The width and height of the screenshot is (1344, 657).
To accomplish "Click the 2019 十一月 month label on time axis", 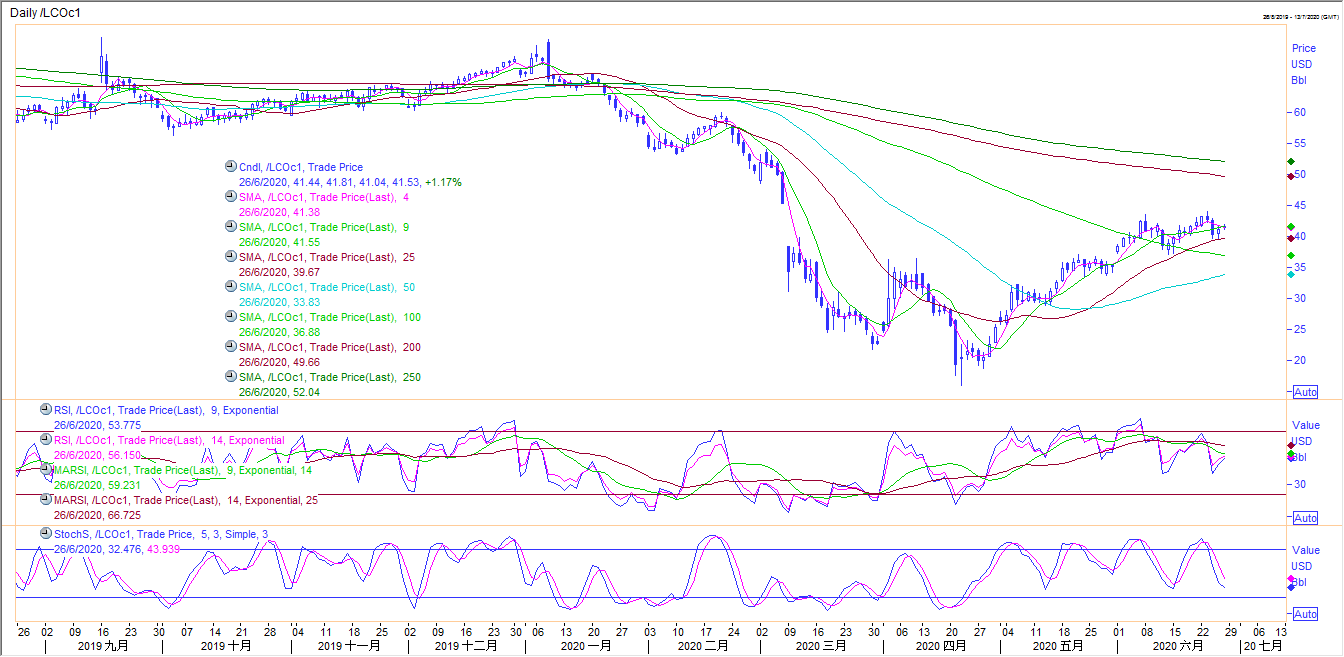I will [x=349, y=646].
